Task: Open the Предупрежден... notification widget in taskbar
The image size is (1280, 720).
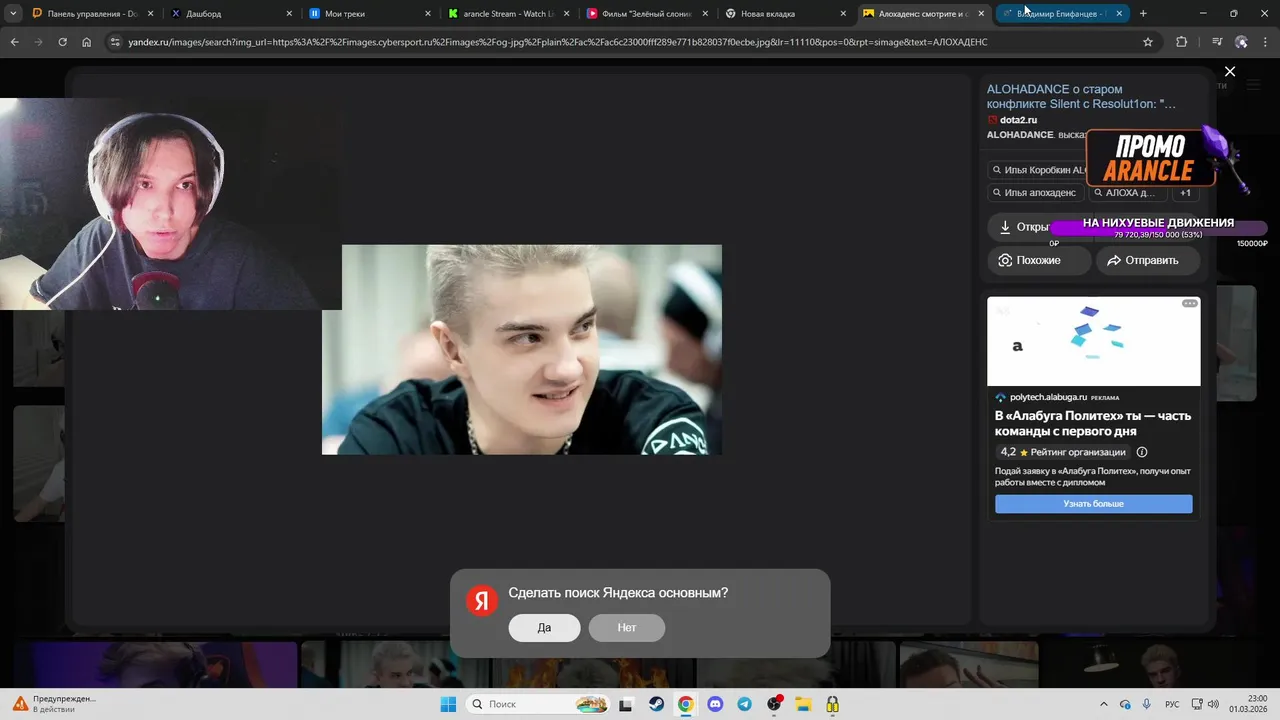Action: point(55,704)
